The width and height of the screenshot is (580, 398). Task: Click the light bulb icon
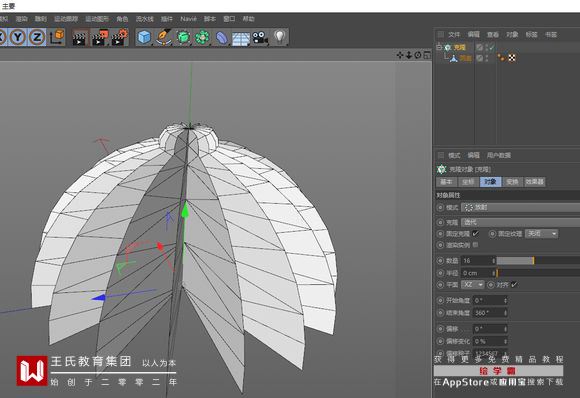point(280,37)
